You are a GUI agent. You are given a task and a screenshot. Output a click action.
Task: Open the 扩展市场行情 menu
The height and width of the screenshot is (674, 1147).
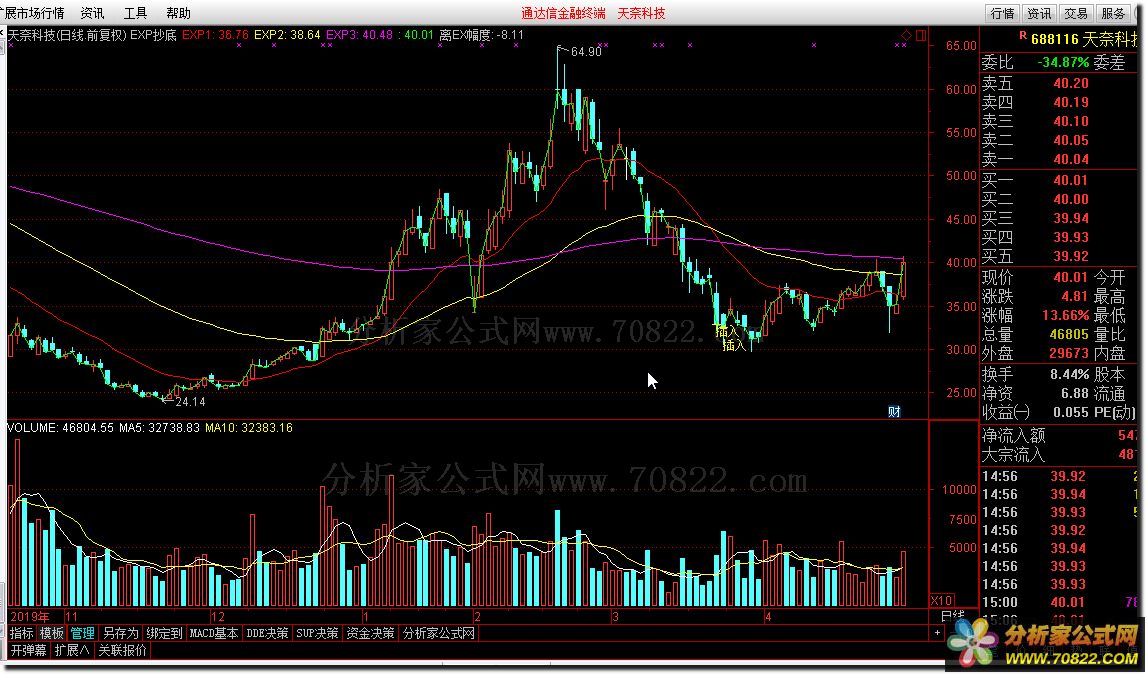(33, 13)
